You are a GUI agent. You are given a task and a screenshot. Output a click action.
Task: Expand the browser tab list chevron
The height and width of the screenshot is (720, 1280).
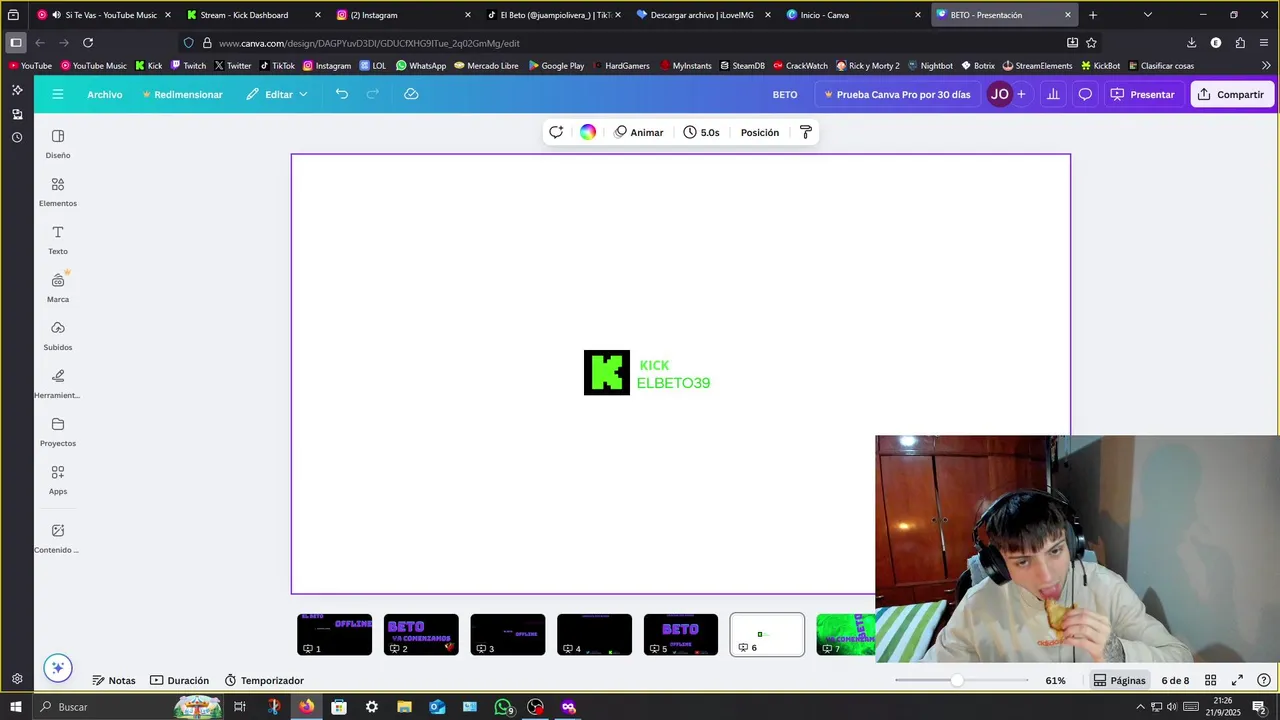1148,15
